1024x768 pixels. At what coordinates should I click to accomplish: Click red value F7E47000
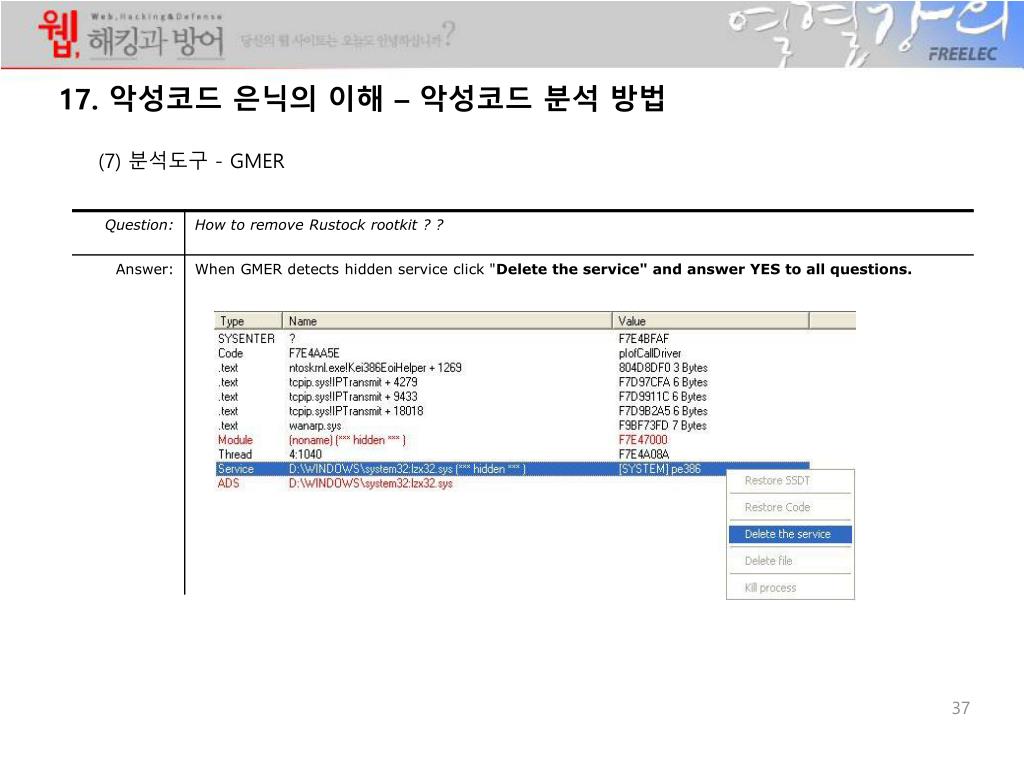[x=643, y=440]
